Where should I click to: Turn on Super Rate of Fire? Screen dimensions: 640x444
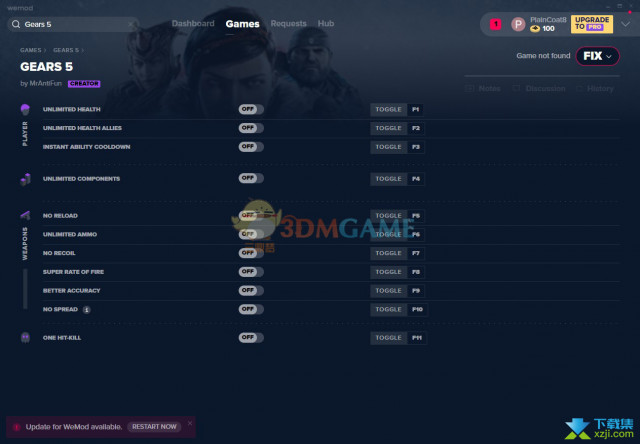(251, 272)
